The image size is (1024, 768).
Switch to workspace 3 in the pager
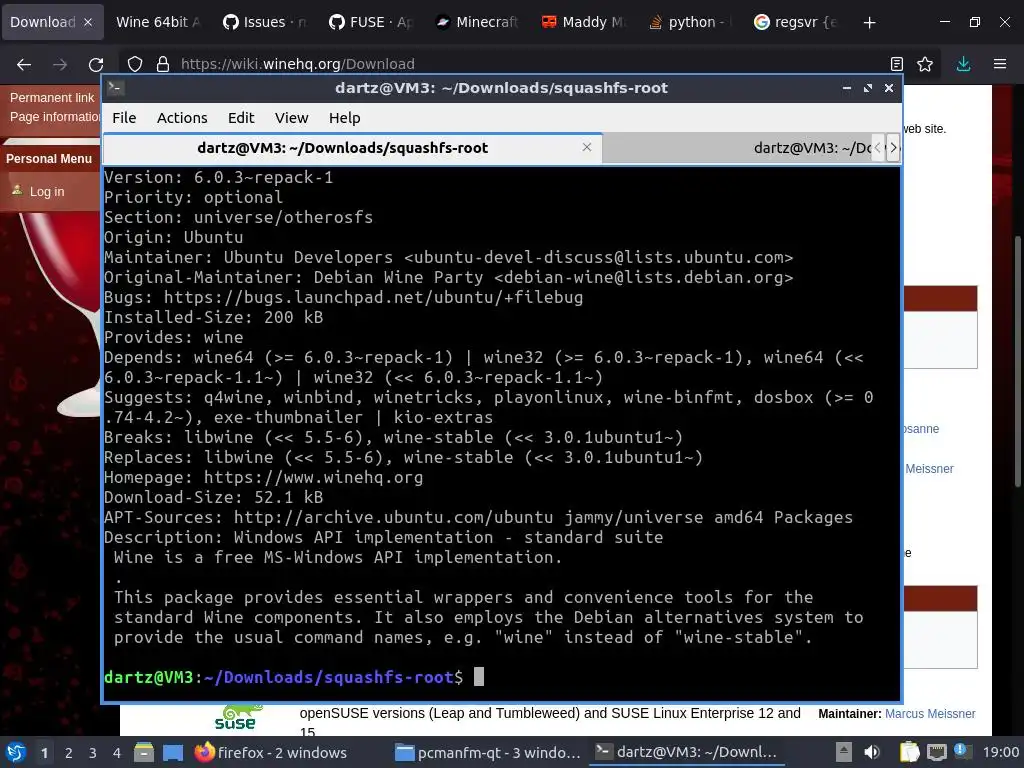point(92,753)
